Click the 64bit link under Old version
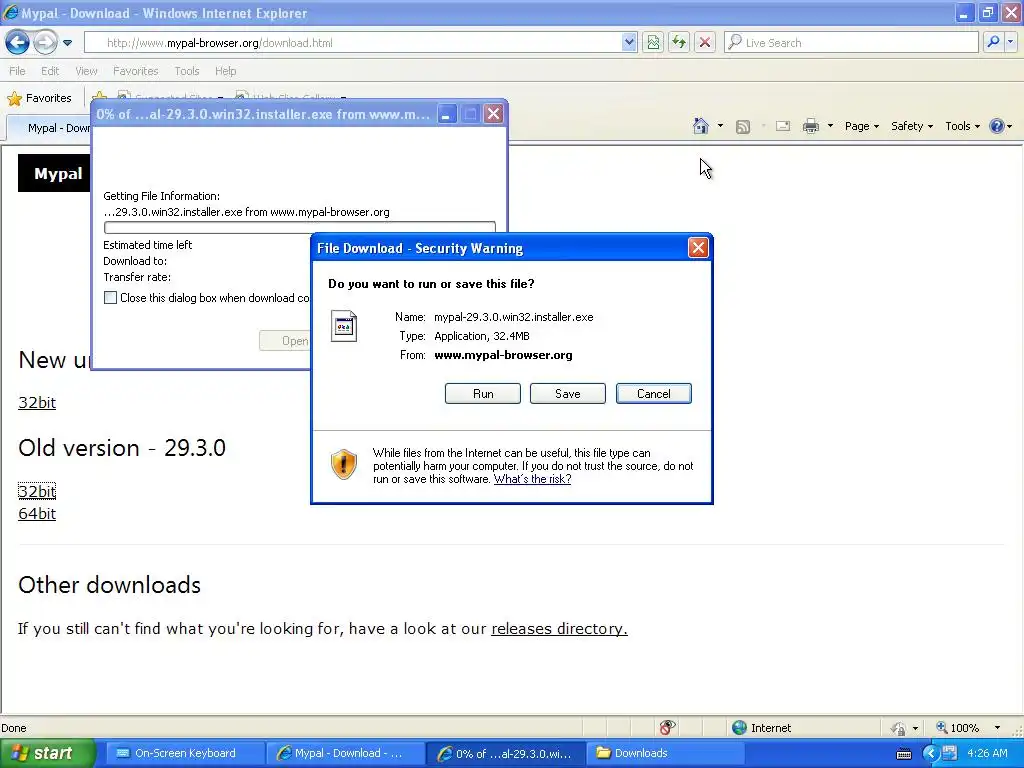 coord(37,514)
